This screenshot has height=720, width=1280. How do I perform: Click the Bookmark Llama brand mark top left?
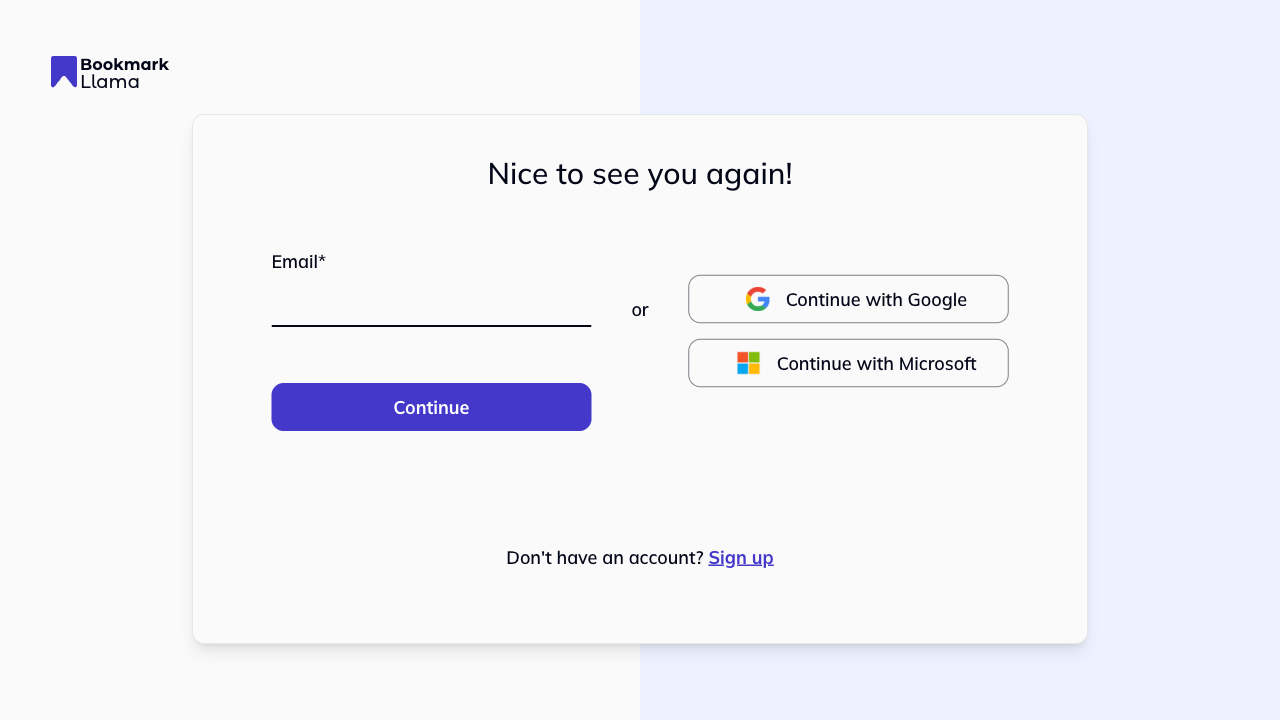[63, 72]
